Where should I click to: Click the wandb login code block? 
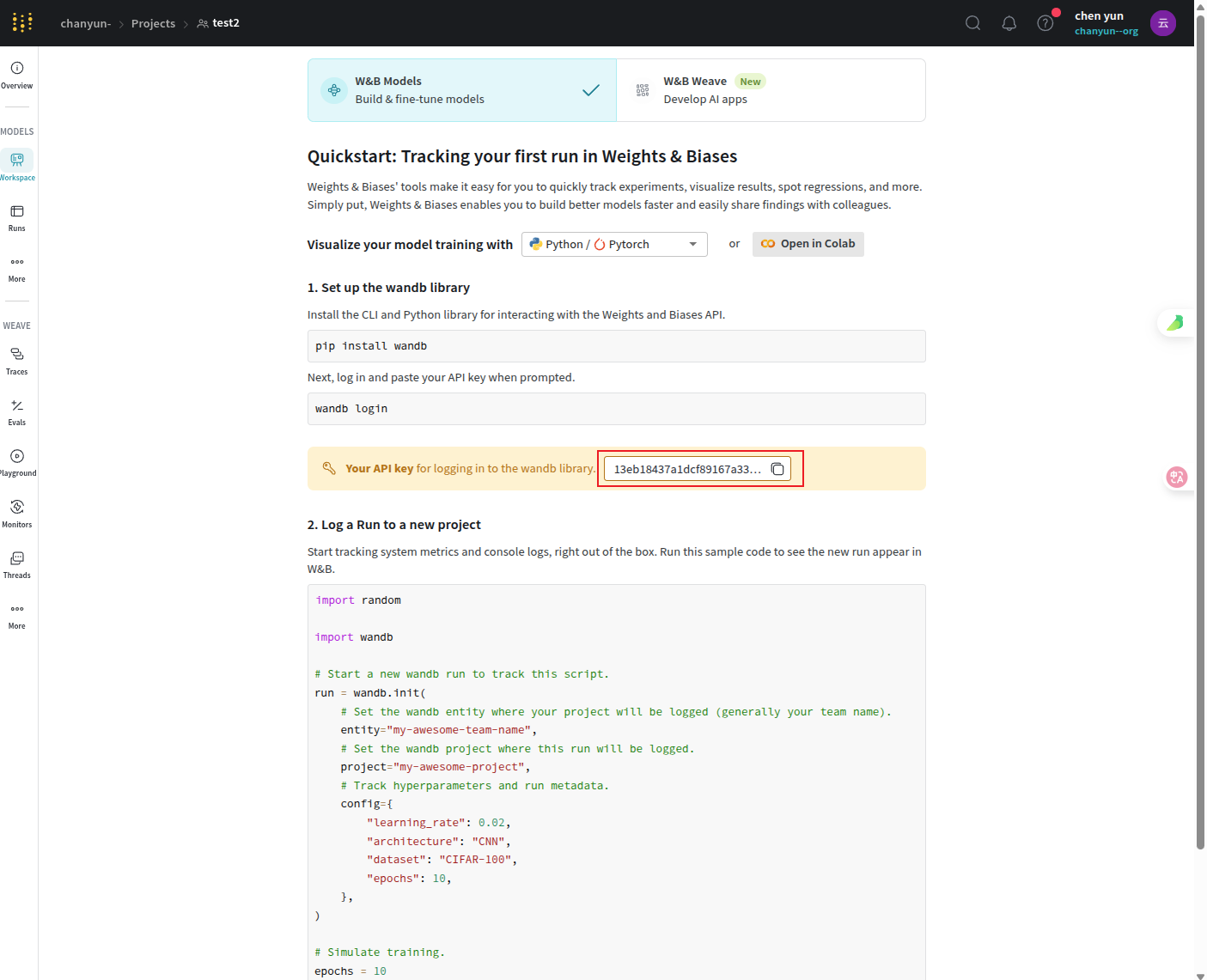point(617,409)
